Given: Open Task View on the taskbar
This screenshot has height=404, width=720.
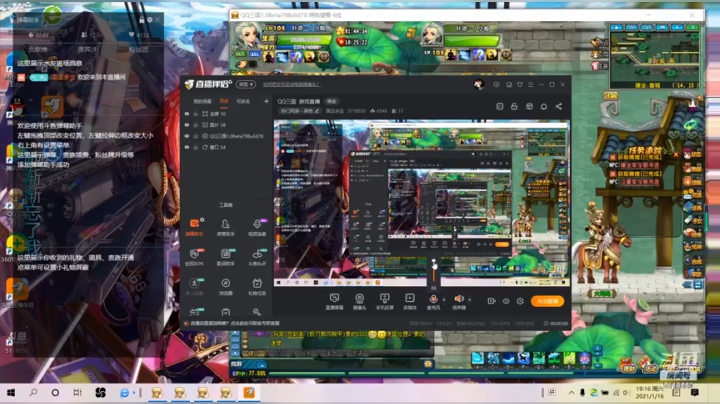Looking at the screenshot, I should pyautogui.click(x=77, y=393).
